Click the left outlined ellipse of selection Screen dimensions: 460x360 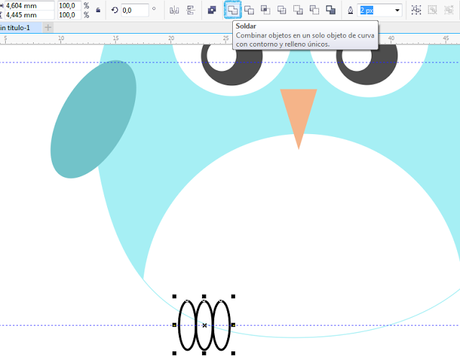click(187, 325)
